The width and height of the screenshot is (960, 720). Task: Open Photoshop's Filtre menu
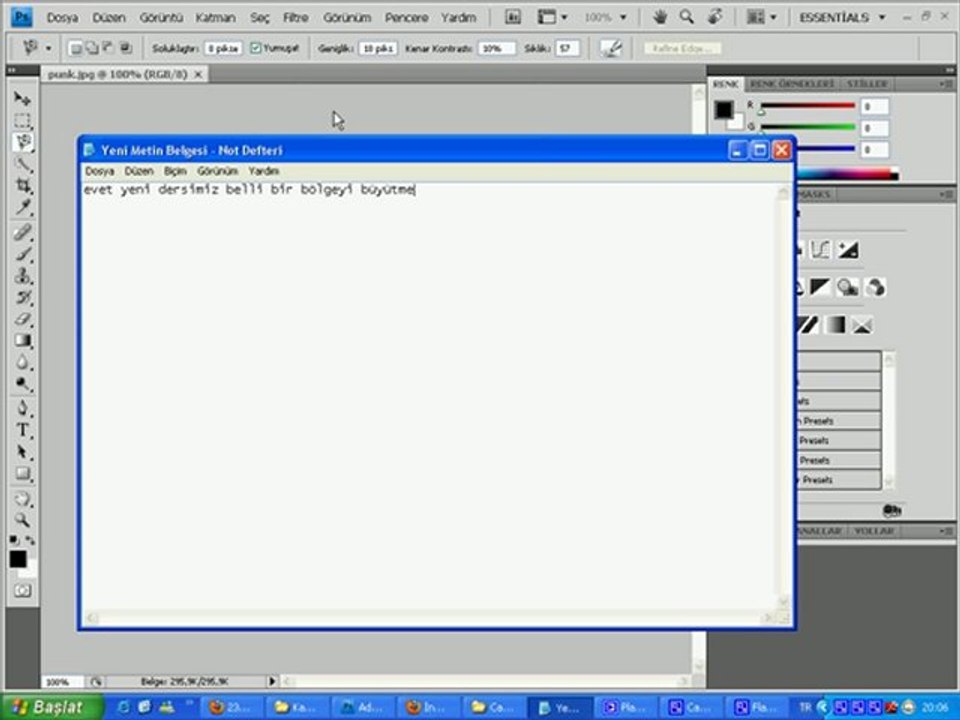tap(295, 17)
